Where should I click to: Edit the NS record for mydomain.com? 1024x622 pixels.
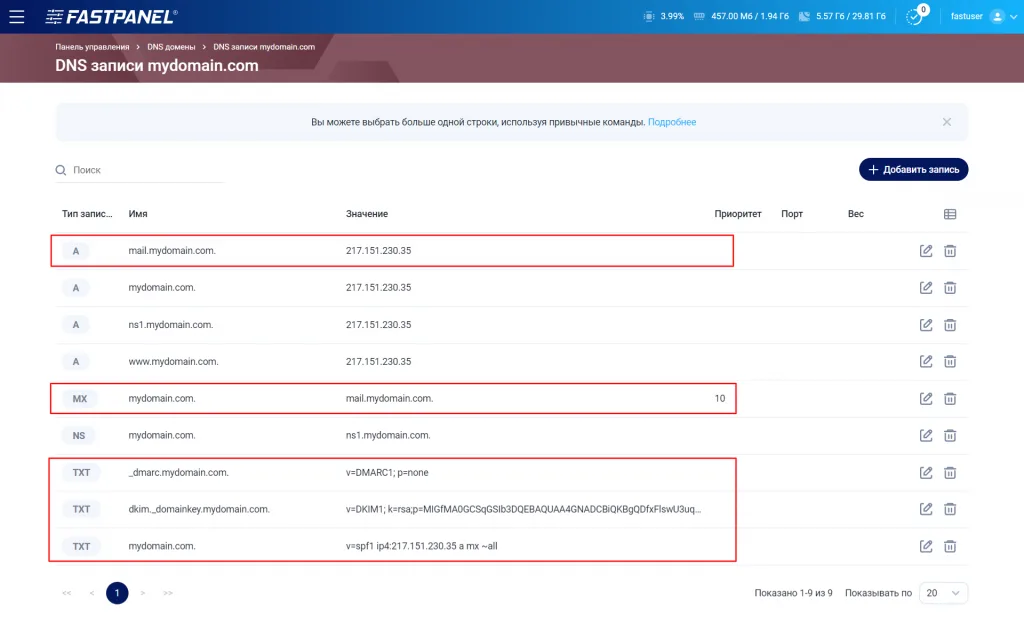point(926,435)
